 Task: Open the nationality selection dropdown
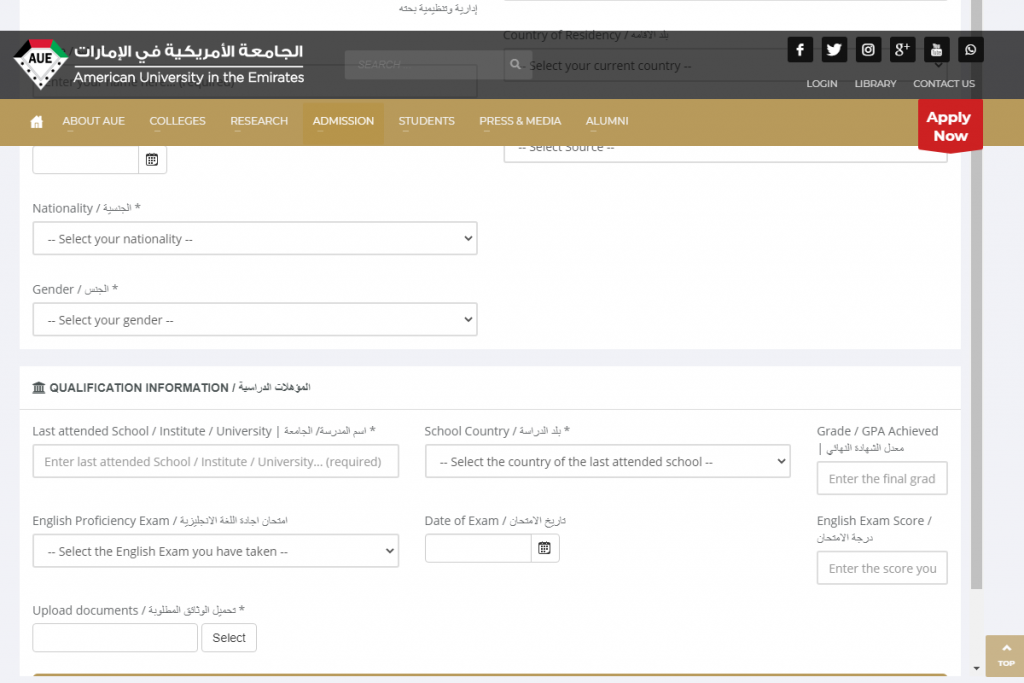[x=255, y=238]
